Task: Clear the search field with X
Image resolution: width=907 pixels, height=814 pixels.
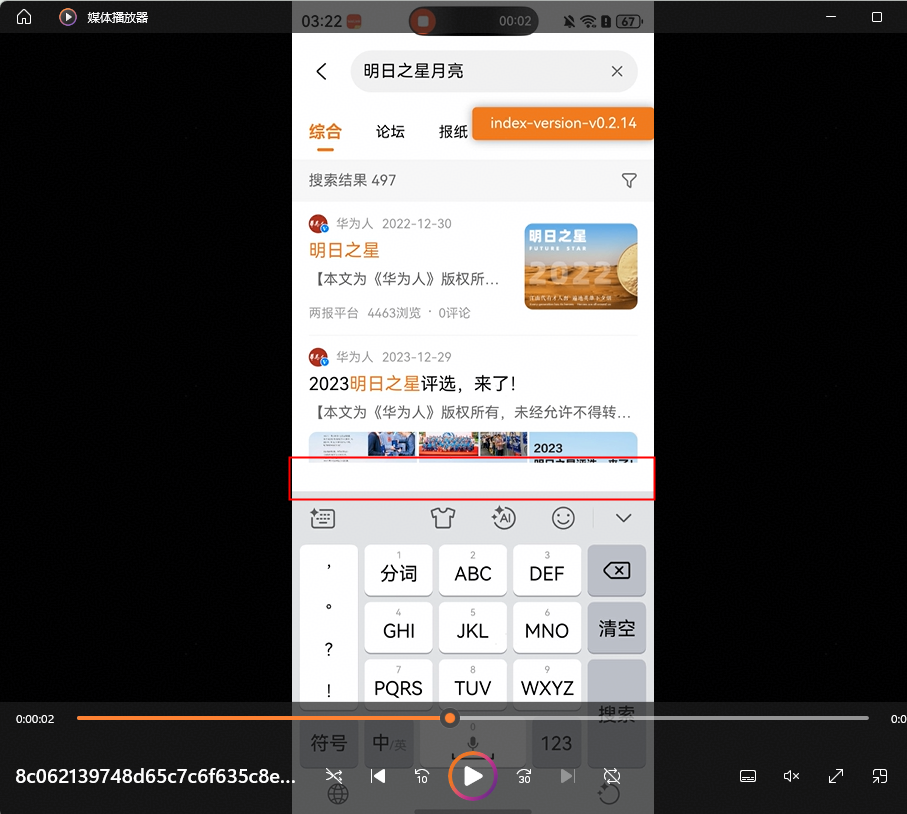Action: [x=617, y=71]
